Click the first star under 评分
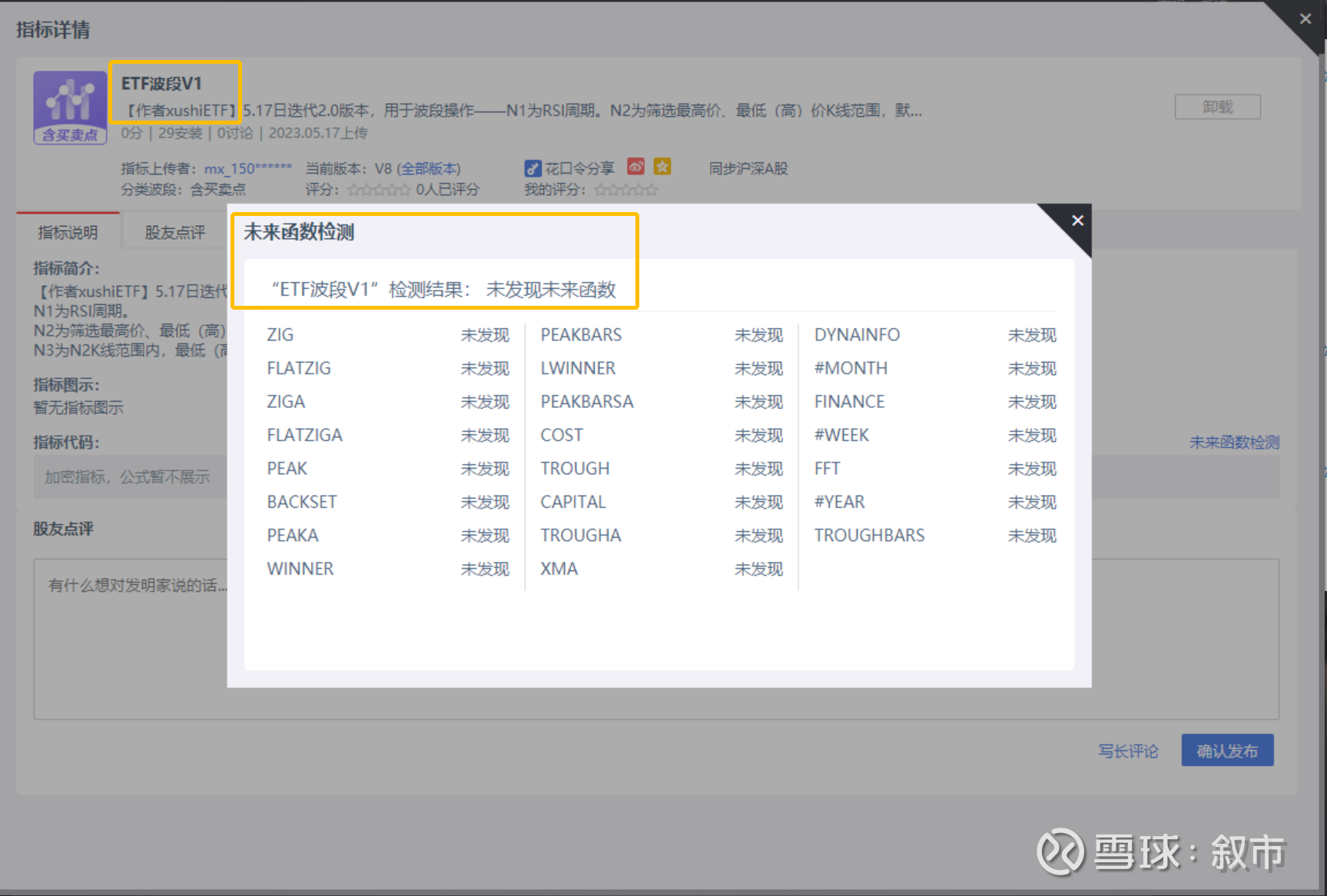The height and width of the screenshot is (896, 1327). tap(353, 190)
